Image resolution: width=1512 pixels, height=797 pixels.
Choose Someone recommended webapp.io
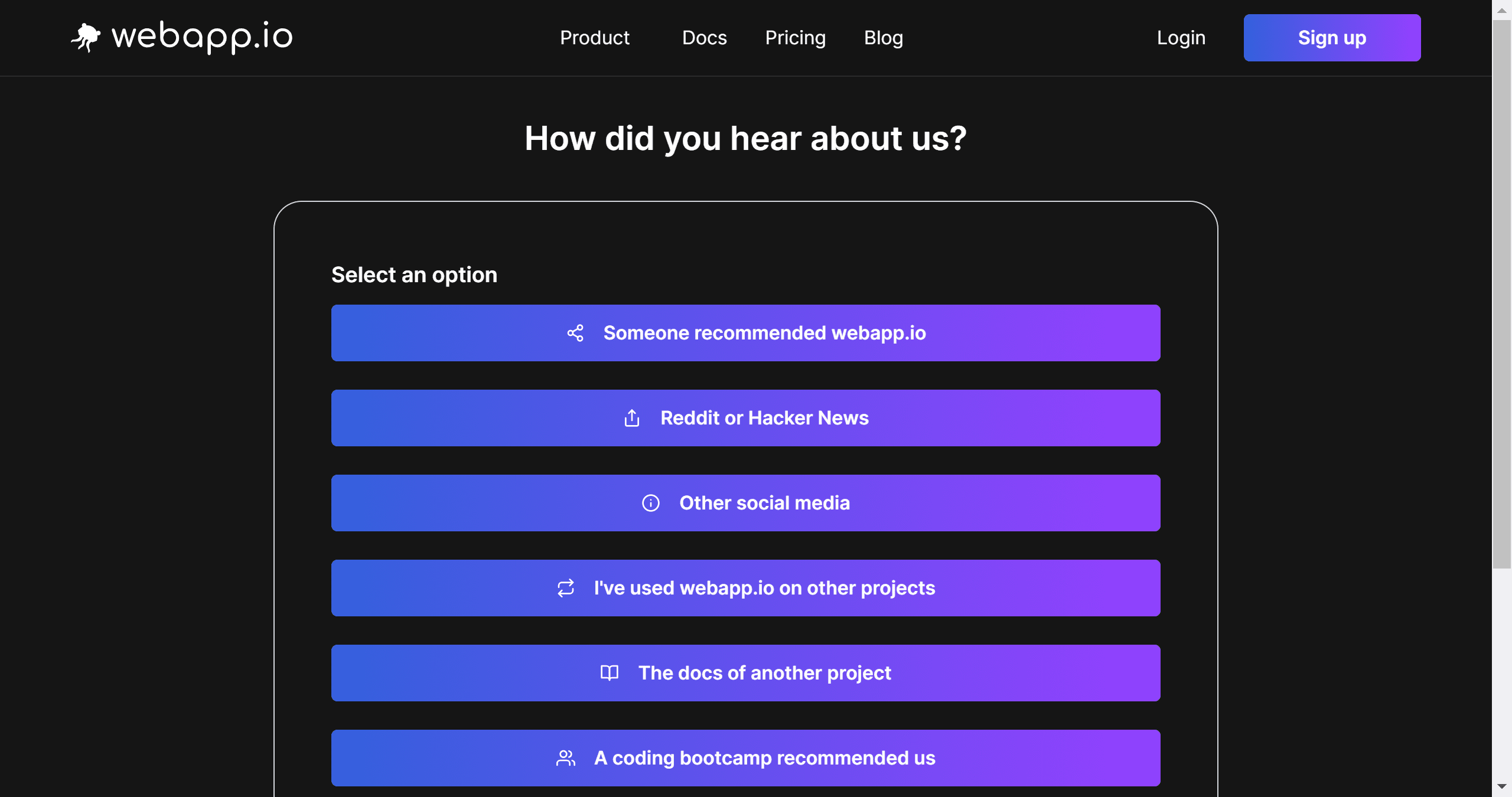pyautogui.click(x=764, y=333)
